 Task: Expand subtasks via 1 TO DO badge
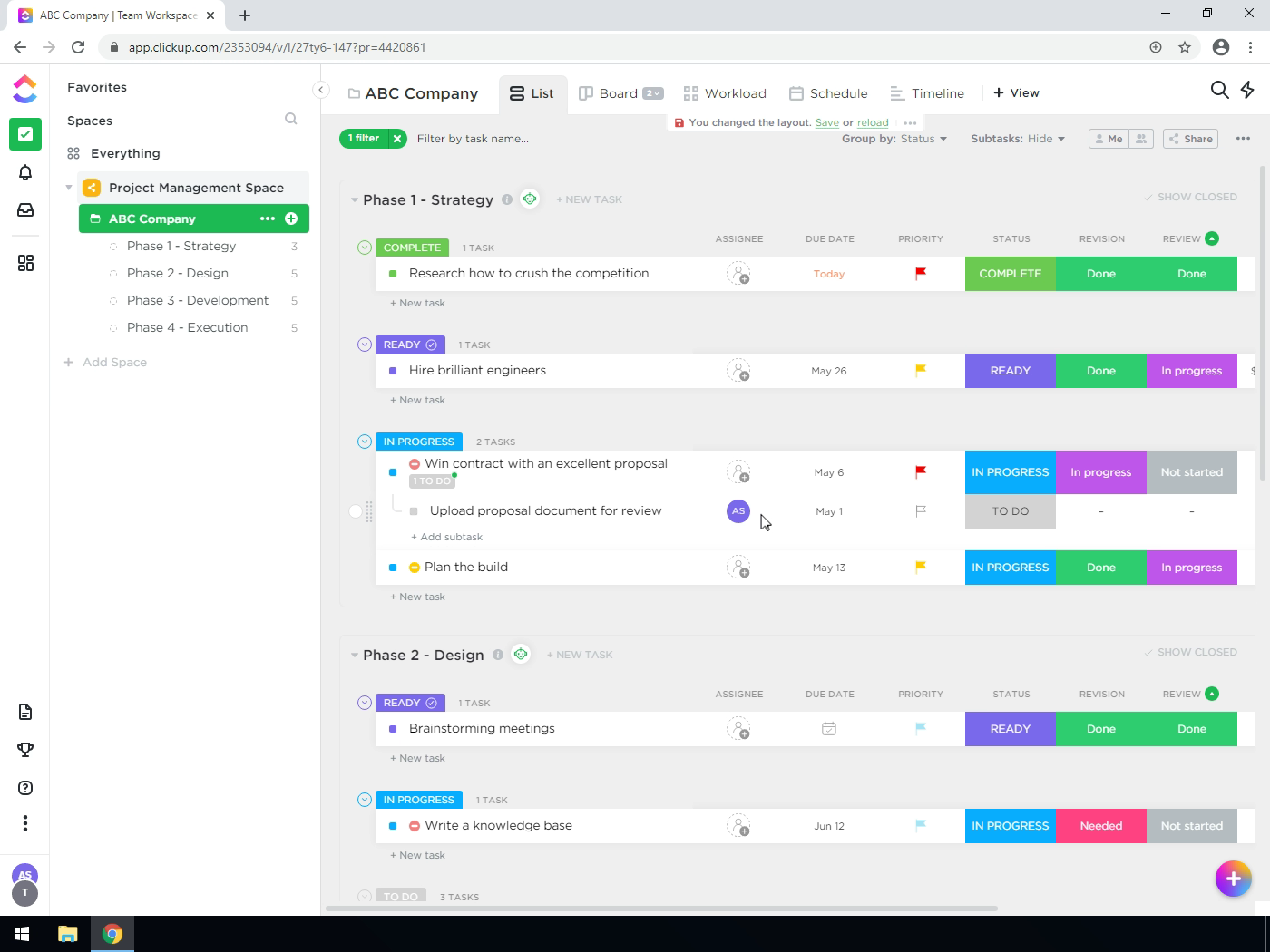(431, 481)
